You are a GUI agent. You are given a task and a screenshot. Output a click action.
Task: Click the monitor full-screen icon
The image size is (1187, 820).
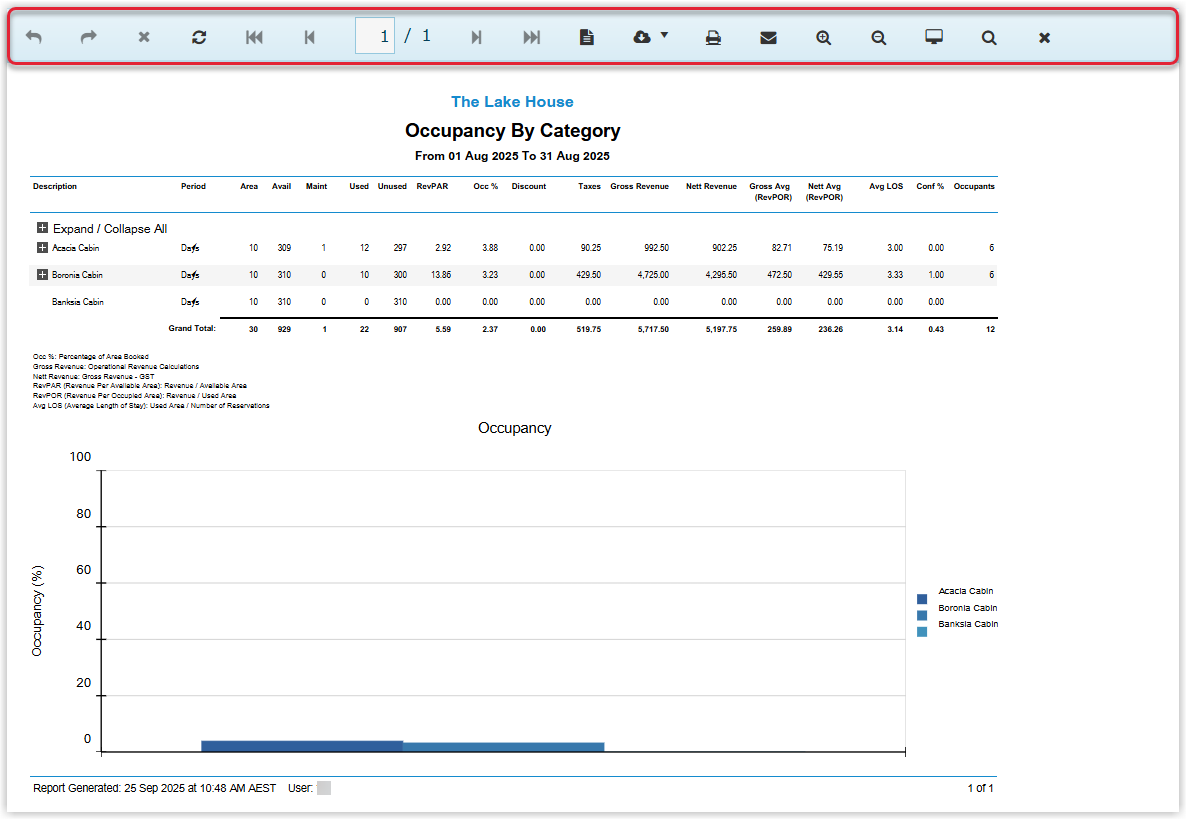(x=934, y=37)
